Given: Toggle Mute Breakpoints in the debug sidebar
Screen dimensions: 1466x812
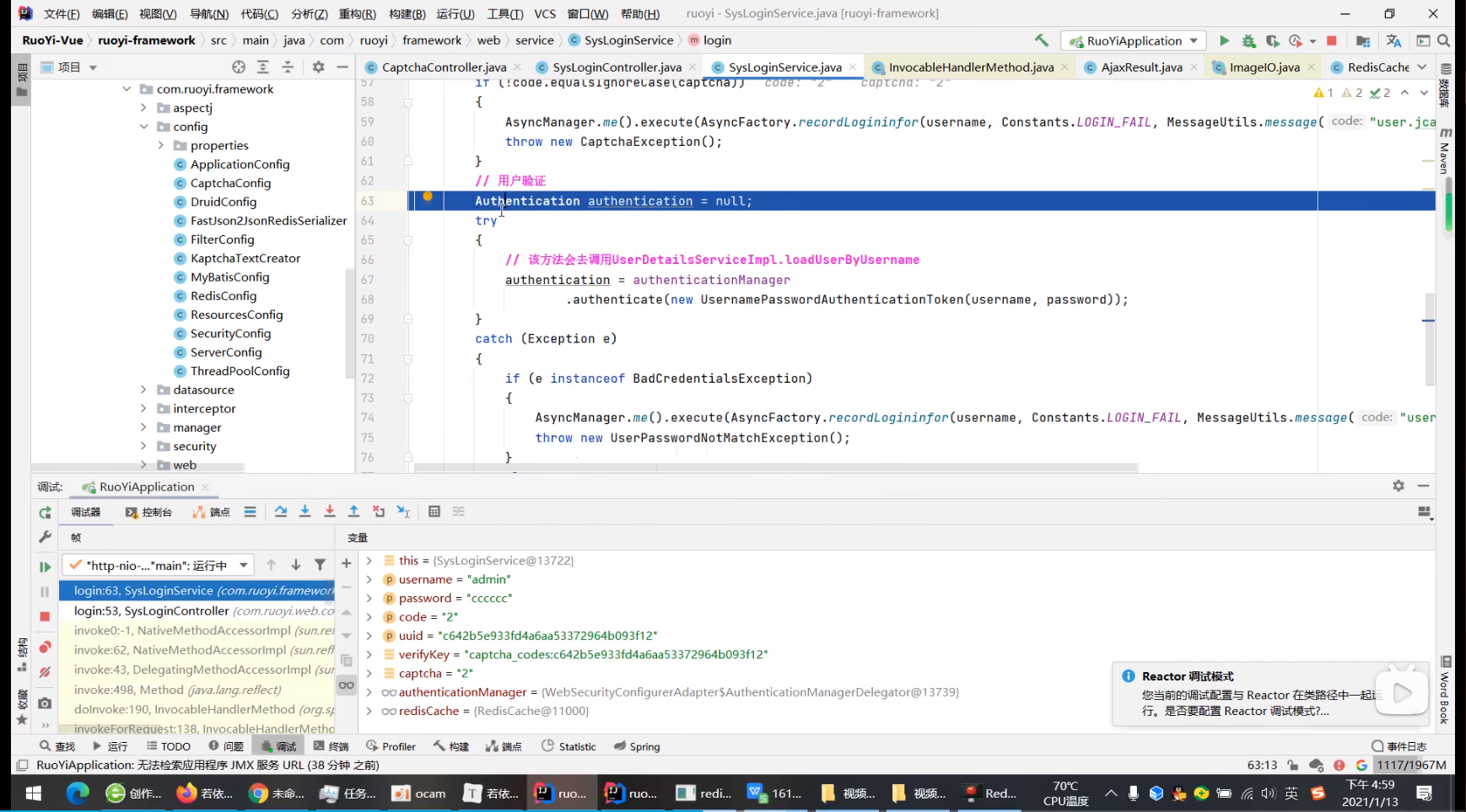Looking at the screenshot, I should (45, 672).
